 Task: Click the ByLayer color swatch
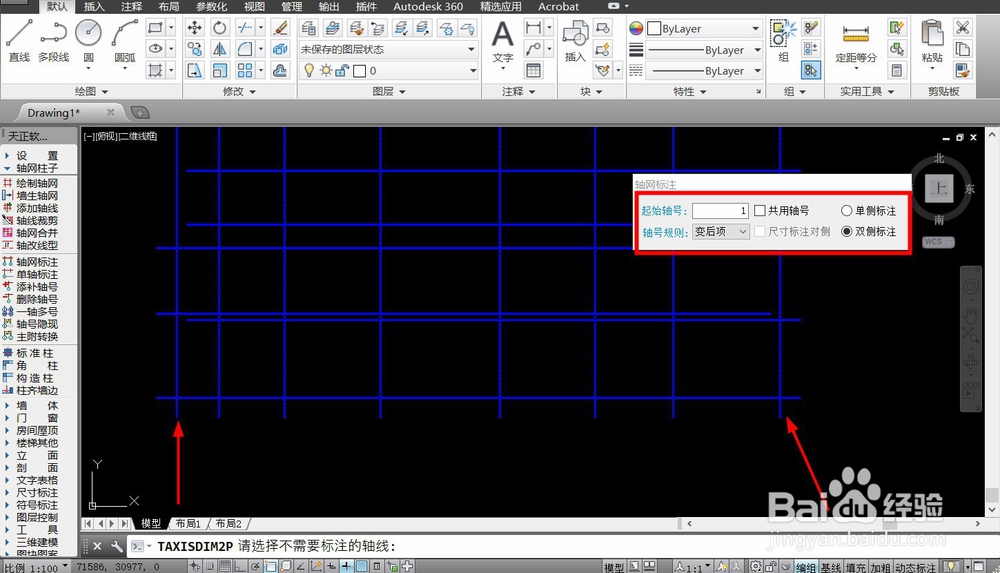tap(654, 29)
